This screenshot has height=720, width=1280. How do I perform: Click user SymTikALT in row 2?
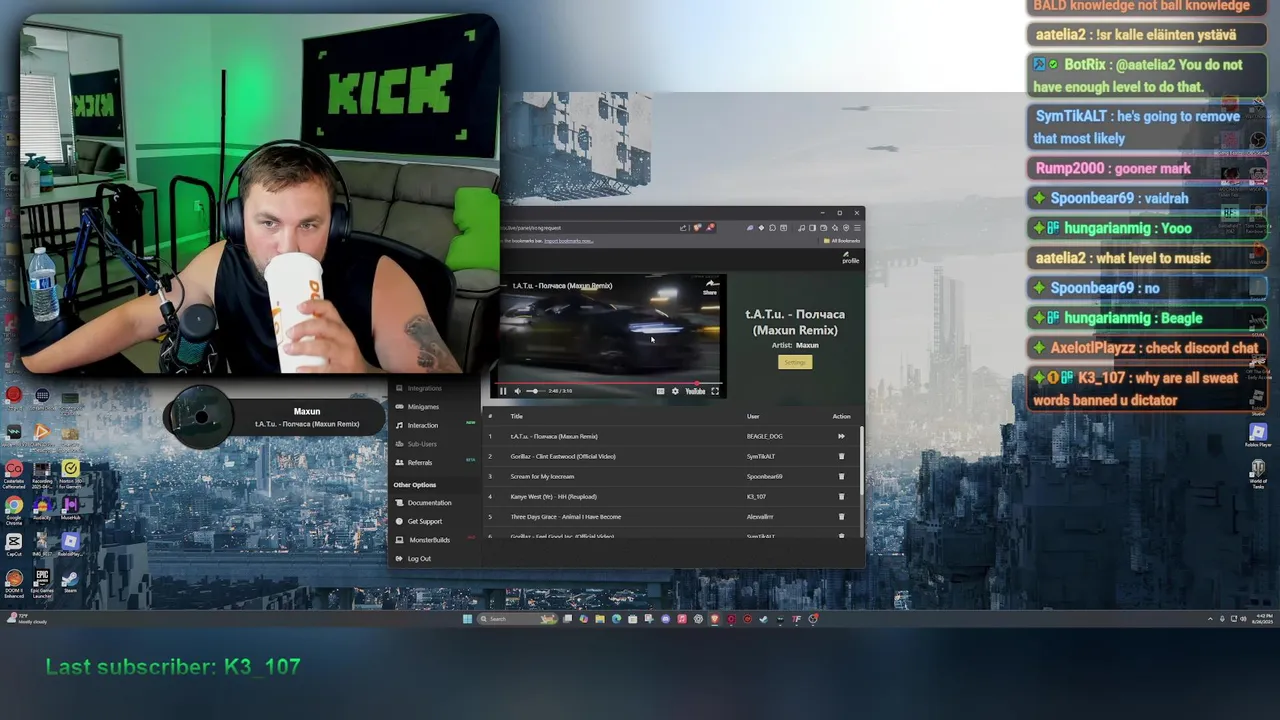(761, 456)
